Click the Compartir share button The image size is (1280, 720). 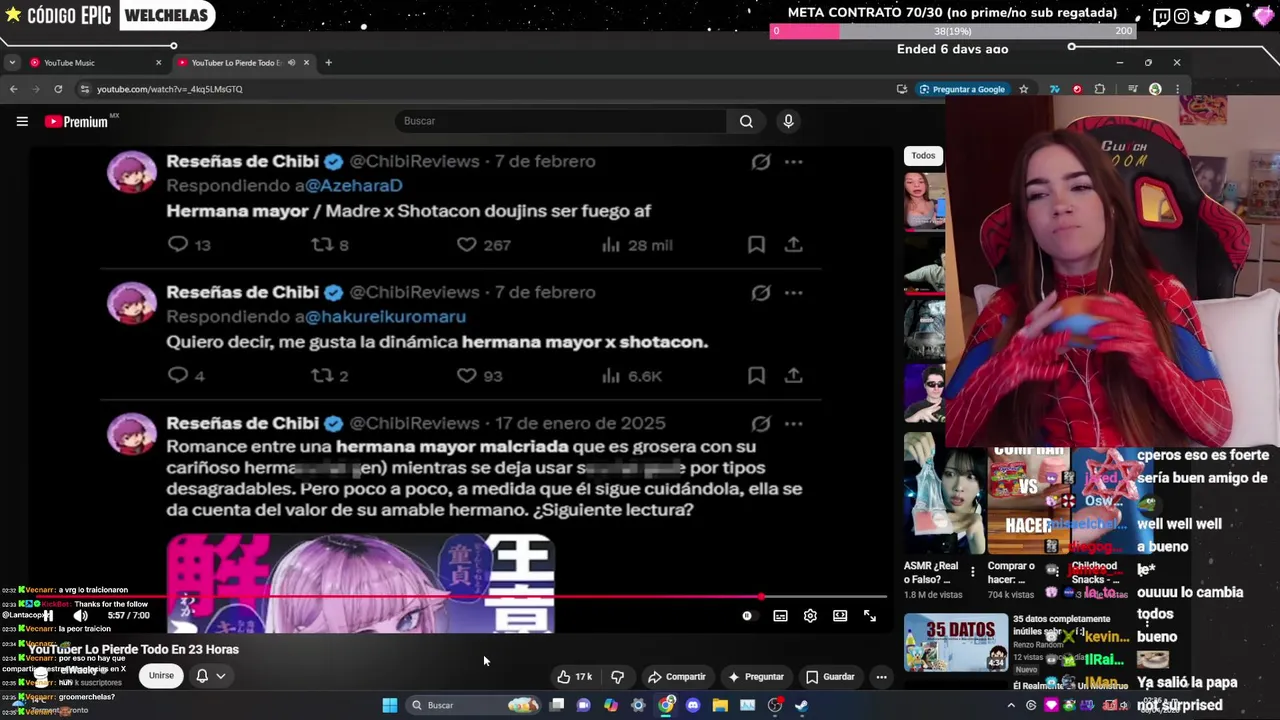point(676,677)
